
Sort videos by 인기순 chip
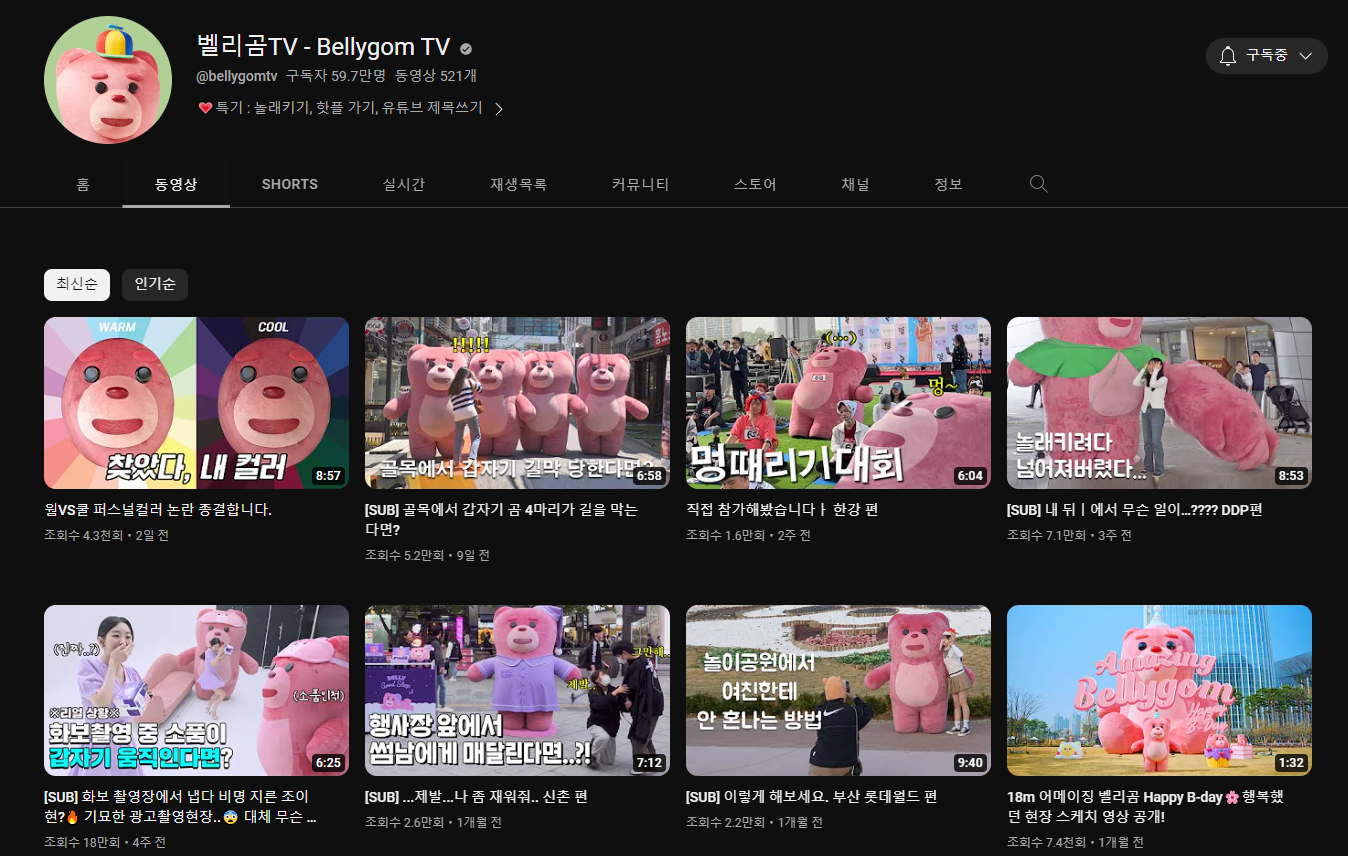(x=155, y=284)
